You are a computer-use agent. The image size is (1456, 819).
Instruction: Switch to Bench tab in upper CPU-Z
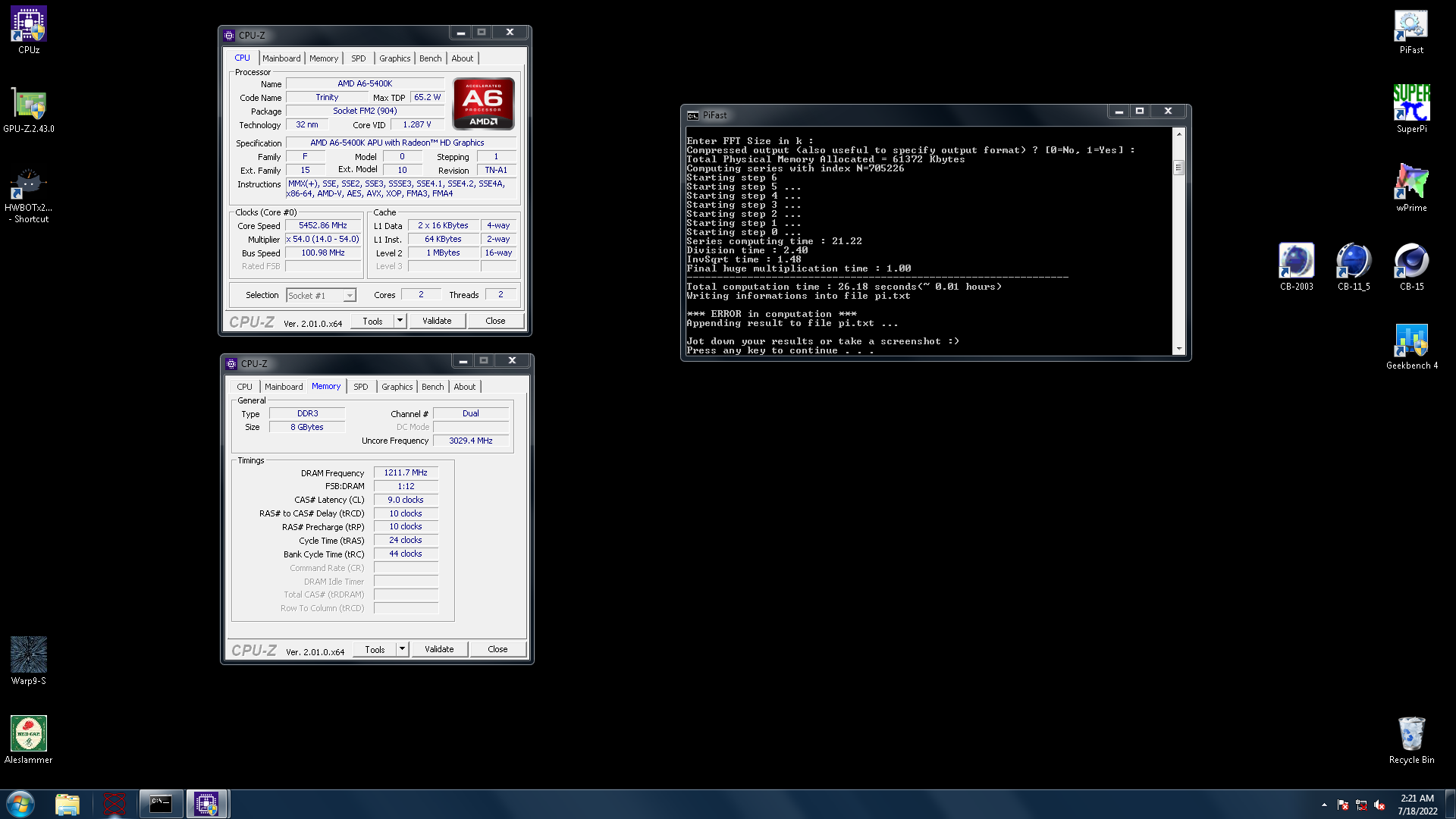point(430,58)
